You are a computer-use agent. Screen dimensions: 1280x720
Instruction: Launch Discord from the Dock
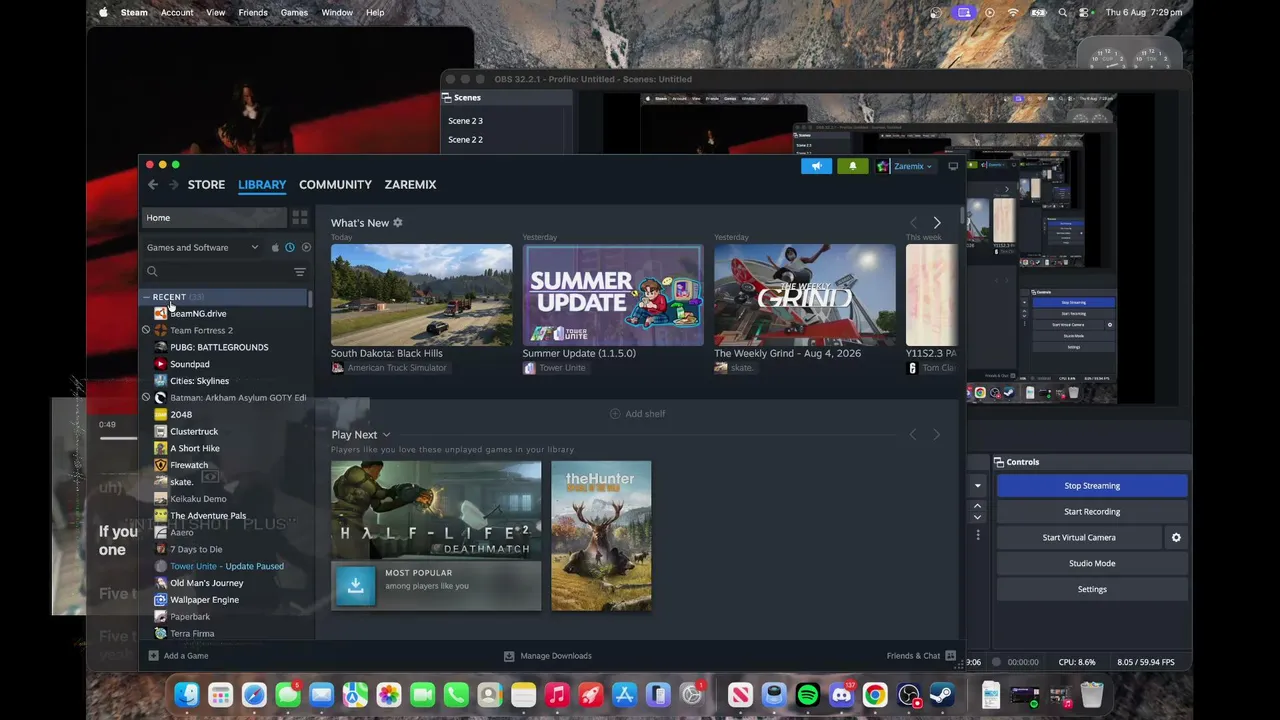click(x=841, y=695)
